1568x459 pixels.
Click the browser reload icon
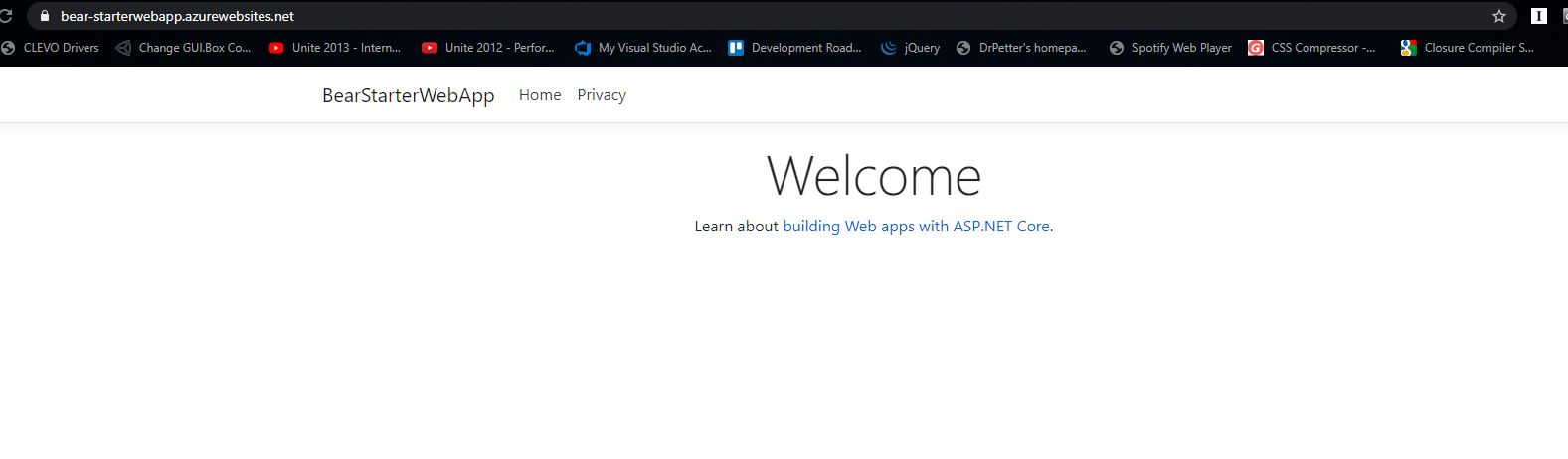pos(5,16)
